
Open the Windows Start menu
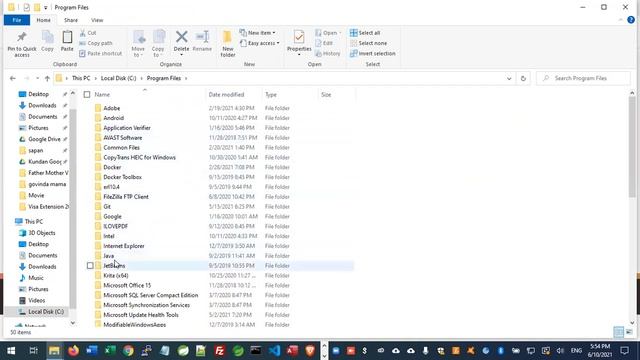11,350
